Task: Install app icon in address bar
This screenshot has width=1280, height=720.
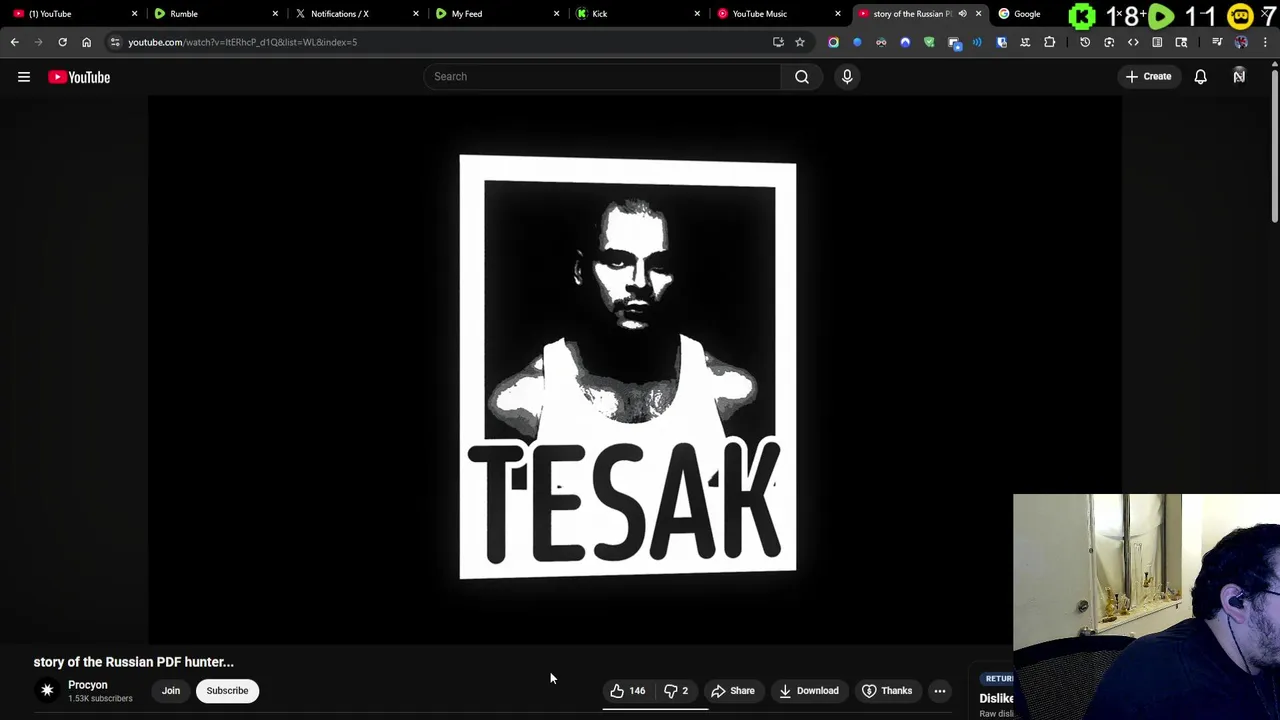Action: 778,42
